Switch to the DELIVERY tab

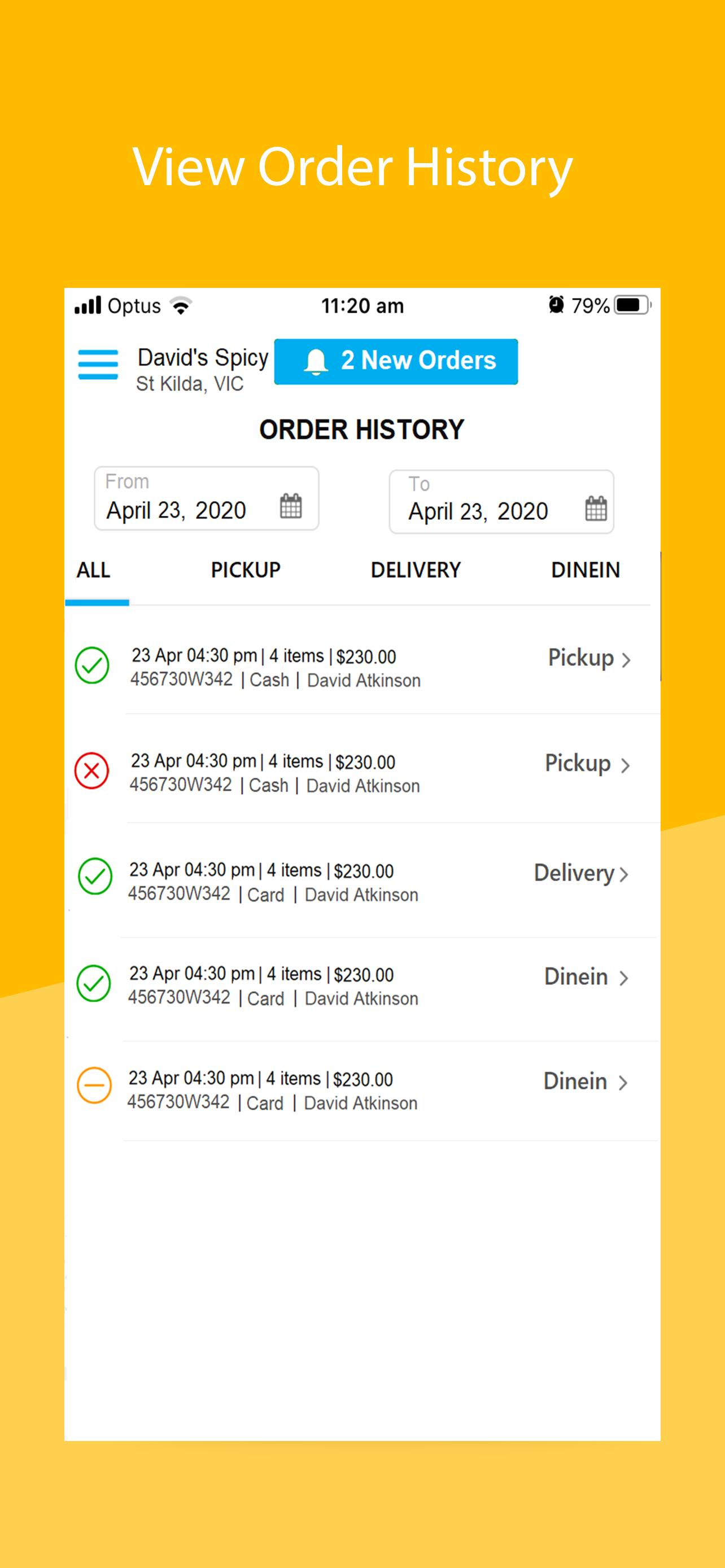point(416,570)
